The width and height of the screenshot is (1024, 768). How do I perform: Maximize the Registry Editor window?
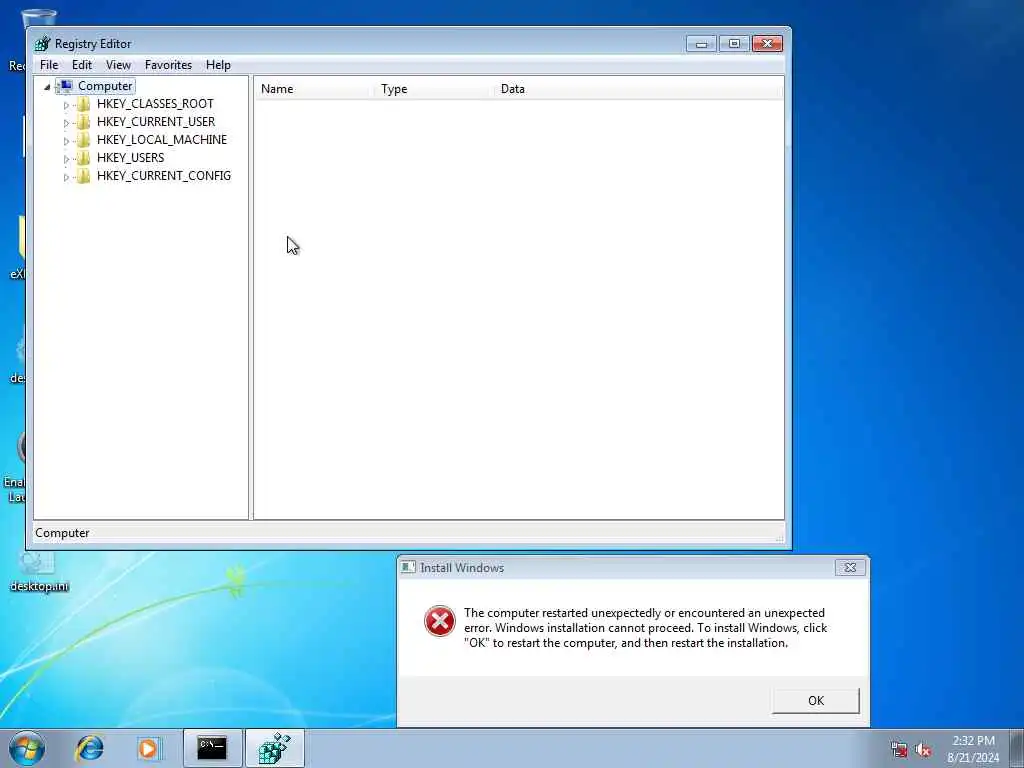[x=734, y=44]
